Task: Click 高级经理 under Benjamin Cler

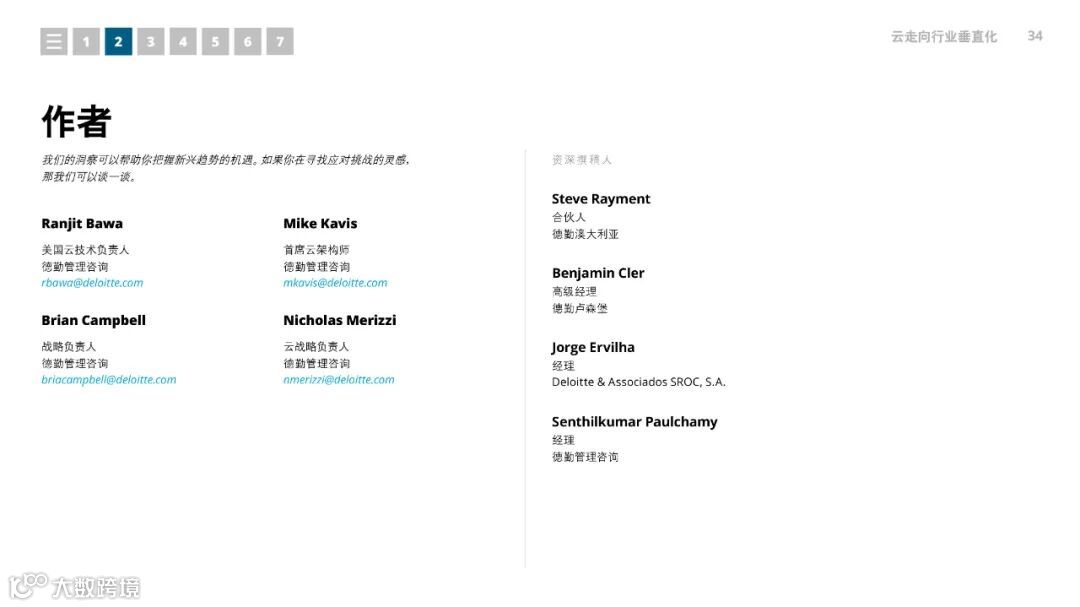Action: 574,291
